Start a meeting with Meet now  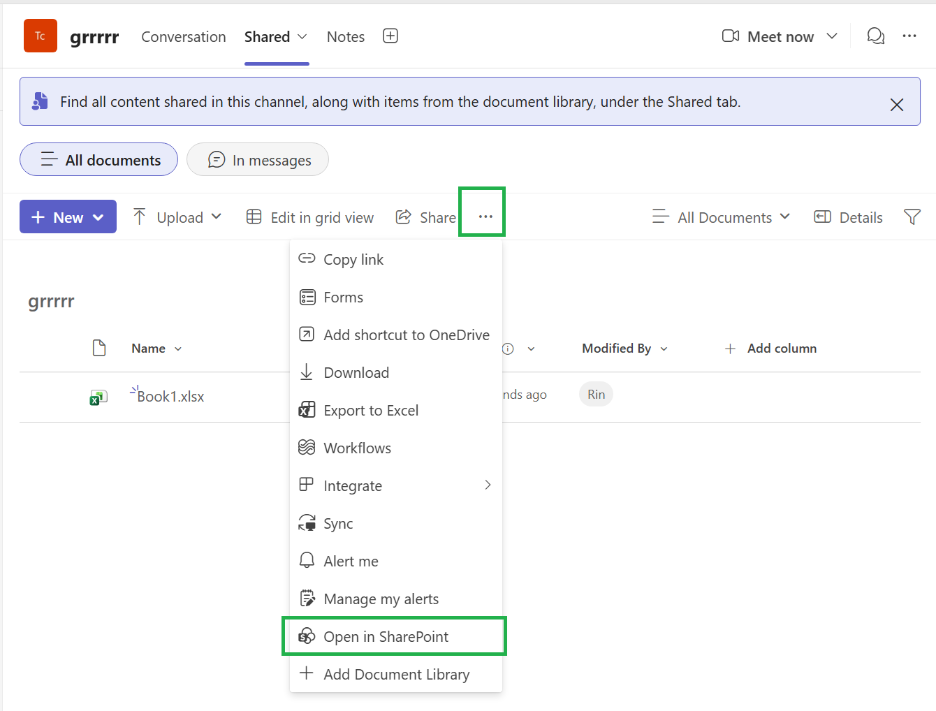[x=768, y=37]
